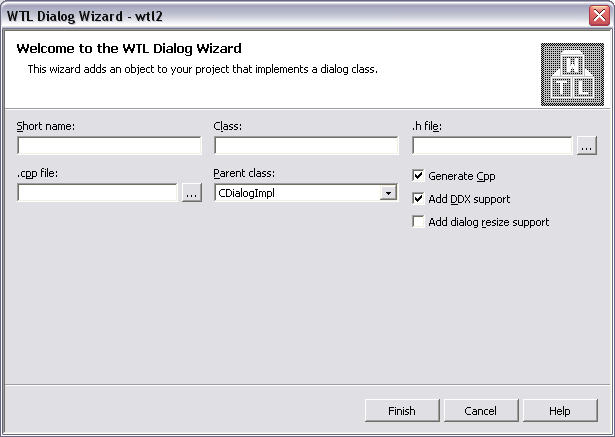
Task: Focus the .cpp file text box
Action: (x=97, y=193)
